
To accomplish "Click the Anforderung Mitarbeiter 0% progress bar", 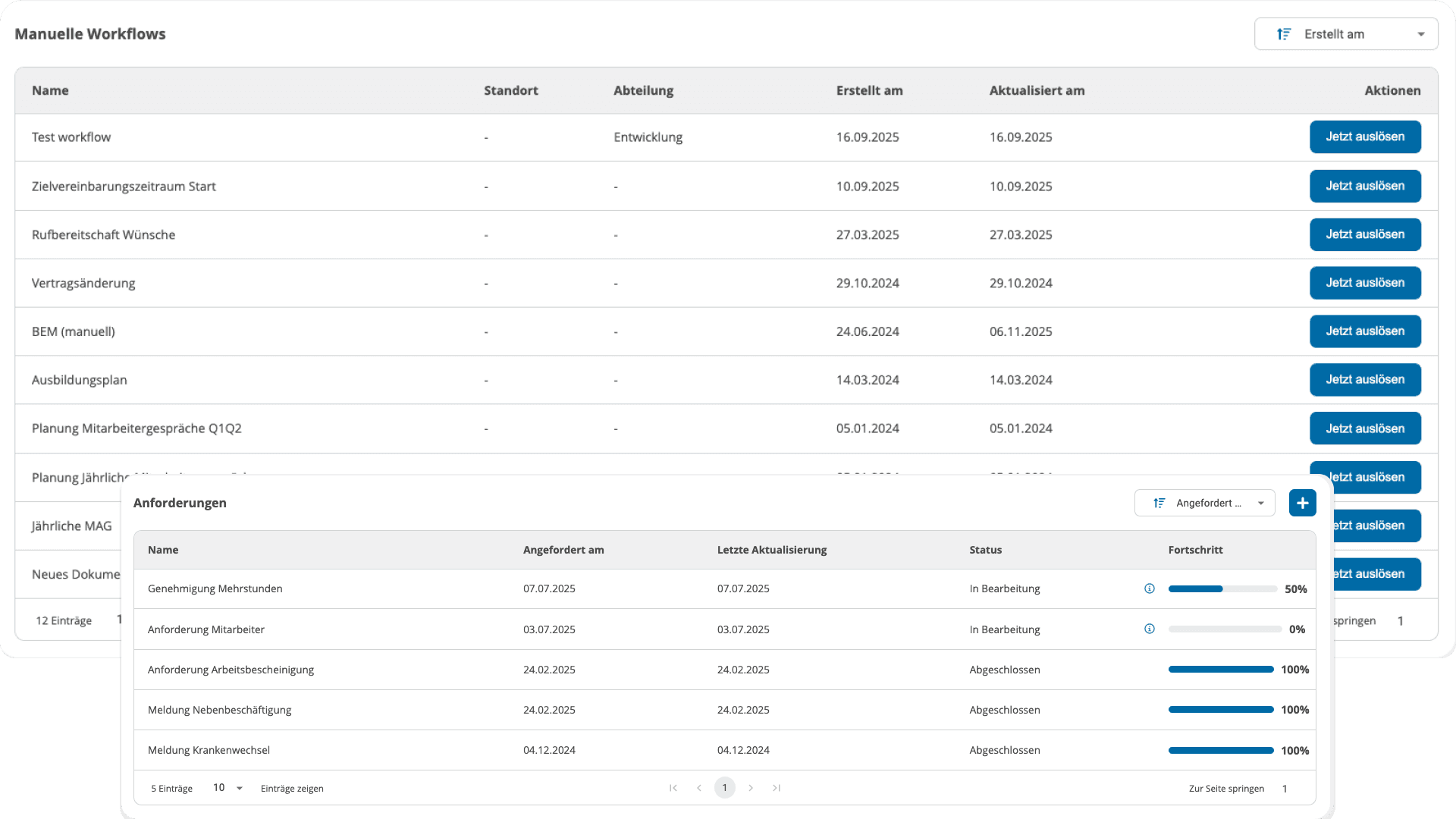I will tap(1225, 629).
